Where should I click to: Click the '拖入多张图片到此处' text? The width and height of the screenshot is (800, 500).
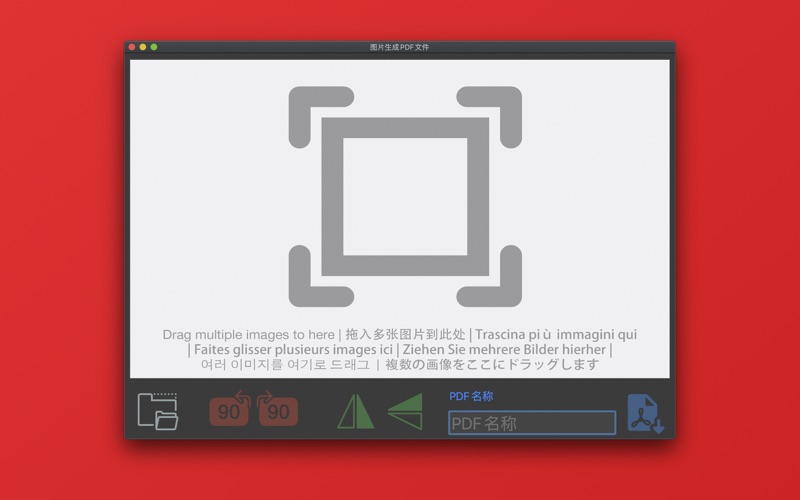405,334
